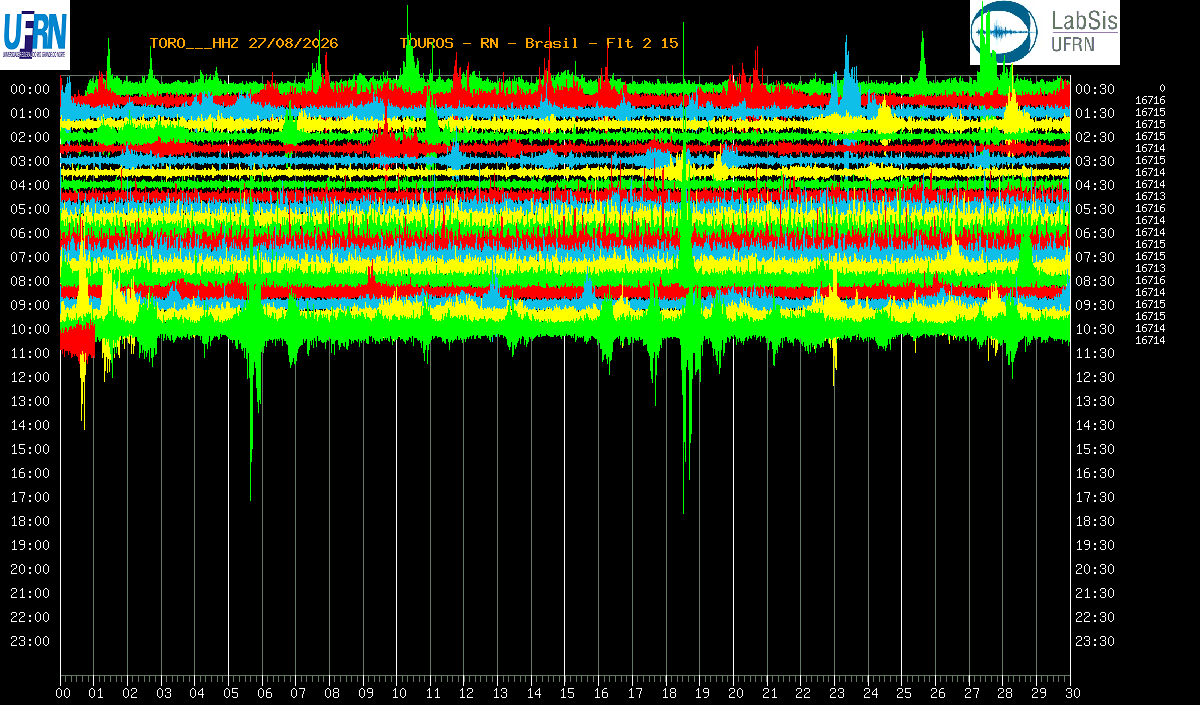Viewport: 1200px width, 705px height.
Task: Click minute 10 on the bottom axis
Action: point(399,693)
